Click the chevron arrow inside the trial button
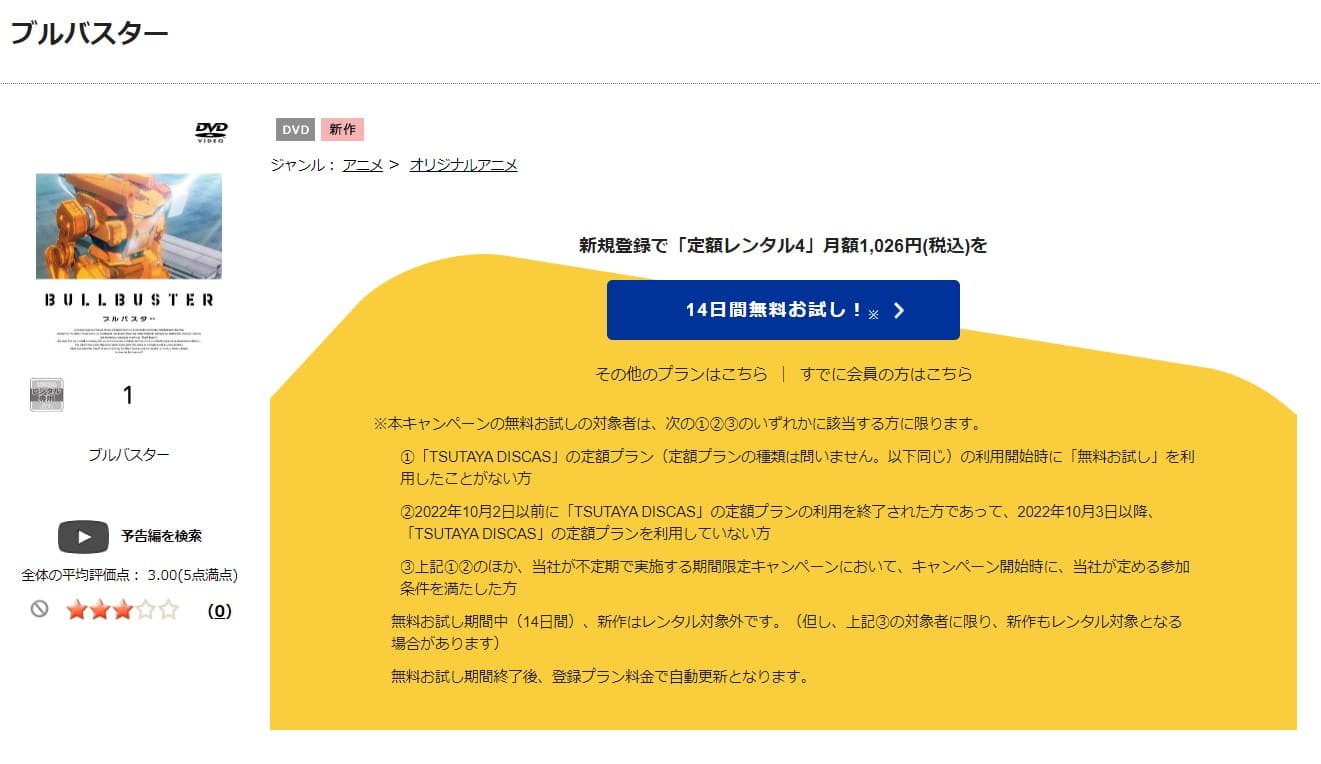This screenshot has width=1321, height=764. [899, 310]
